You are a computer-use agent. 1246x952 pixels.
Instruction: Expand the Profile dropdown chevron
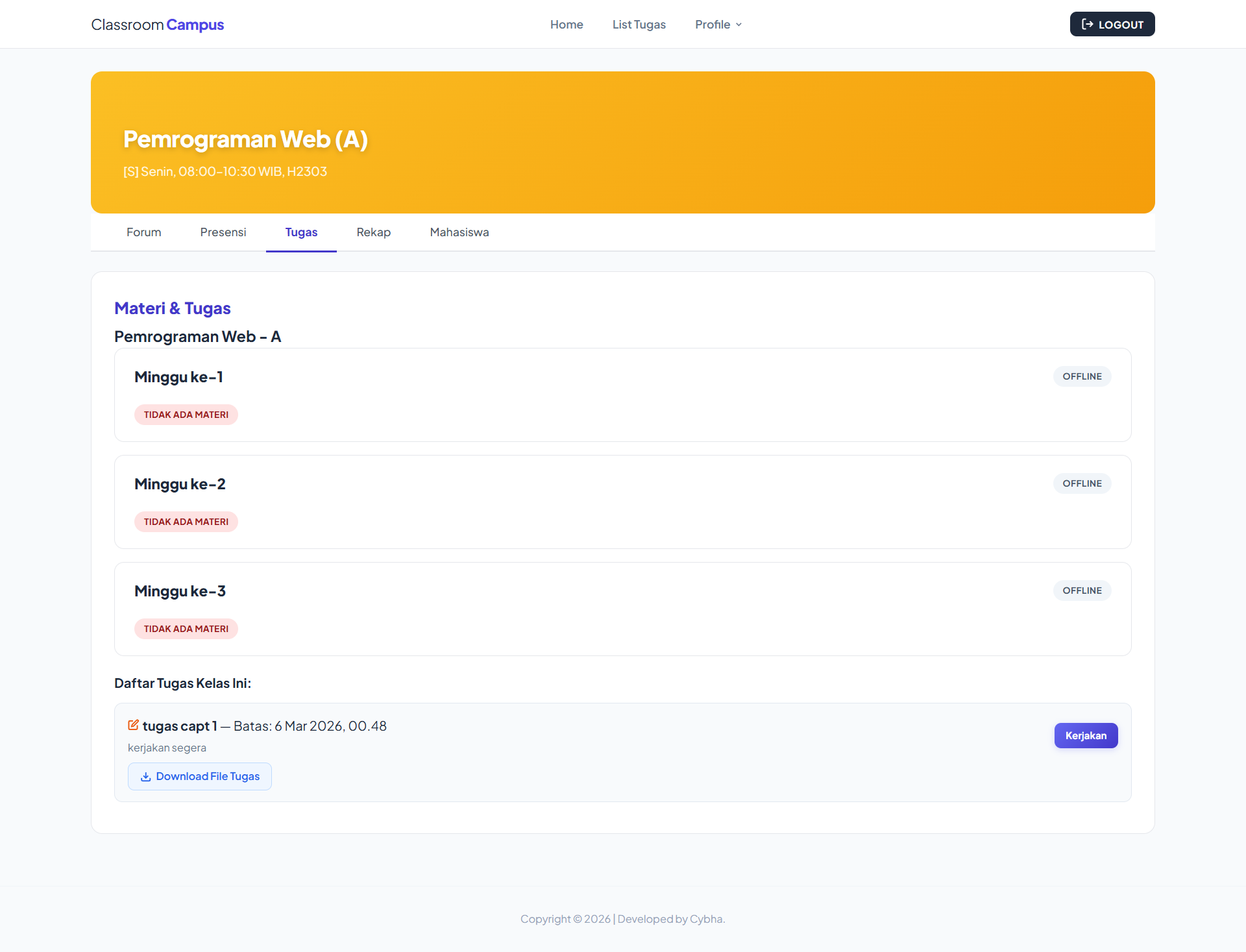pyautogui.click(x=739, y=25)
